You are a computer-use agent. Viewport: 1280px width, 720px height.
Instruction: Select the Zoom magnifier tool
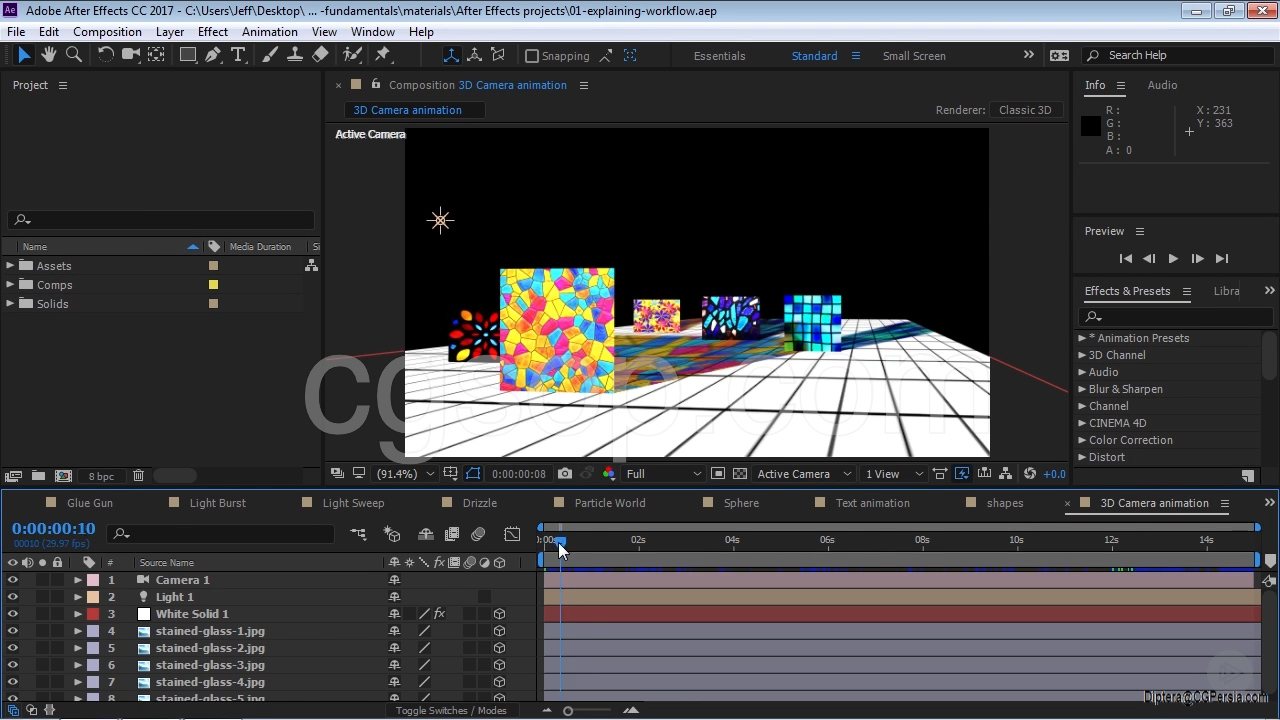click(x=73, y=55)
